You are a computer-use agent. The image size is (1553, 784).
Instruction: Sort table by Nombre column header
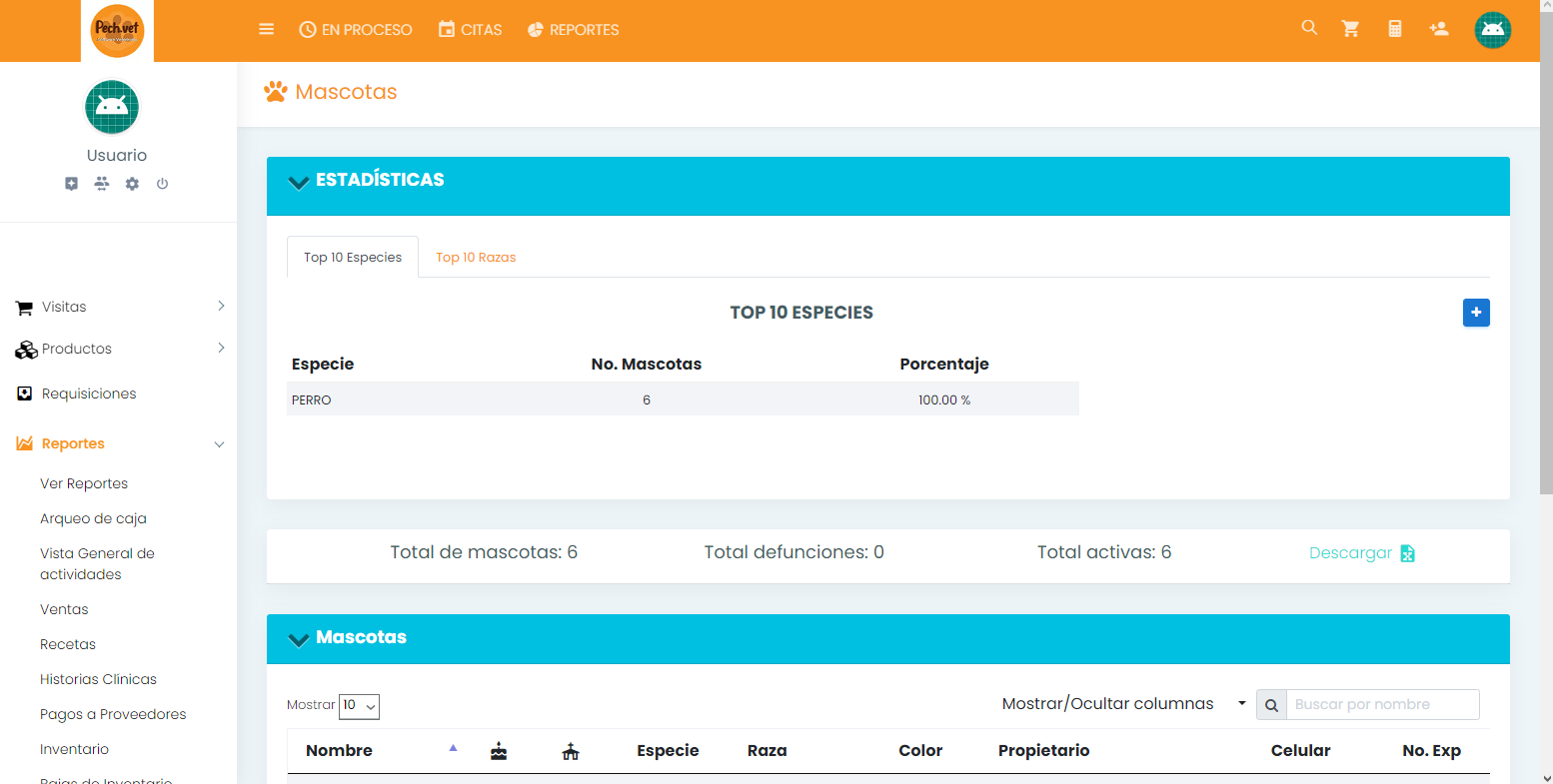340,751
